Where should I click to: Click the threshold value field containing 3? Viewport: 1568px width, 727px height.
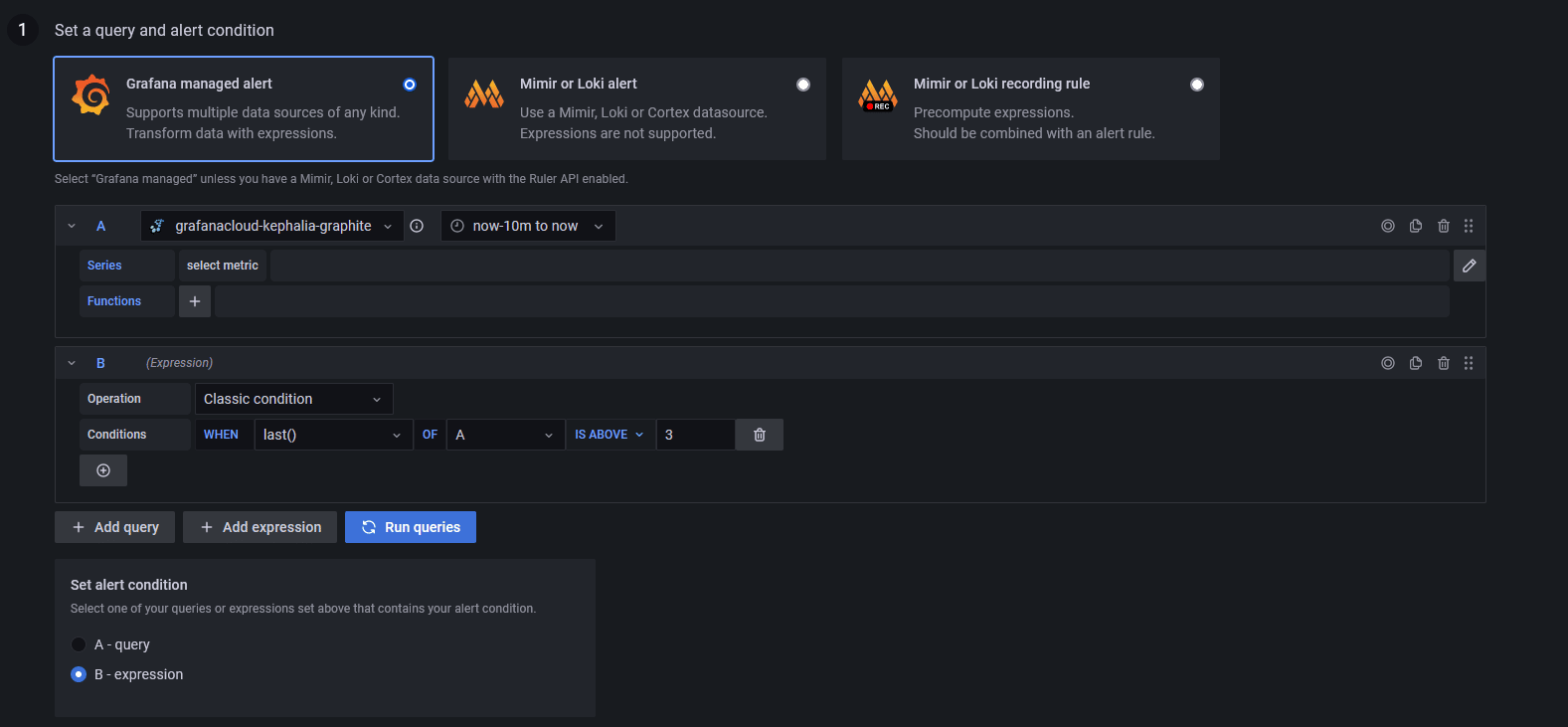pyautogui.click(x=694, y=435)
